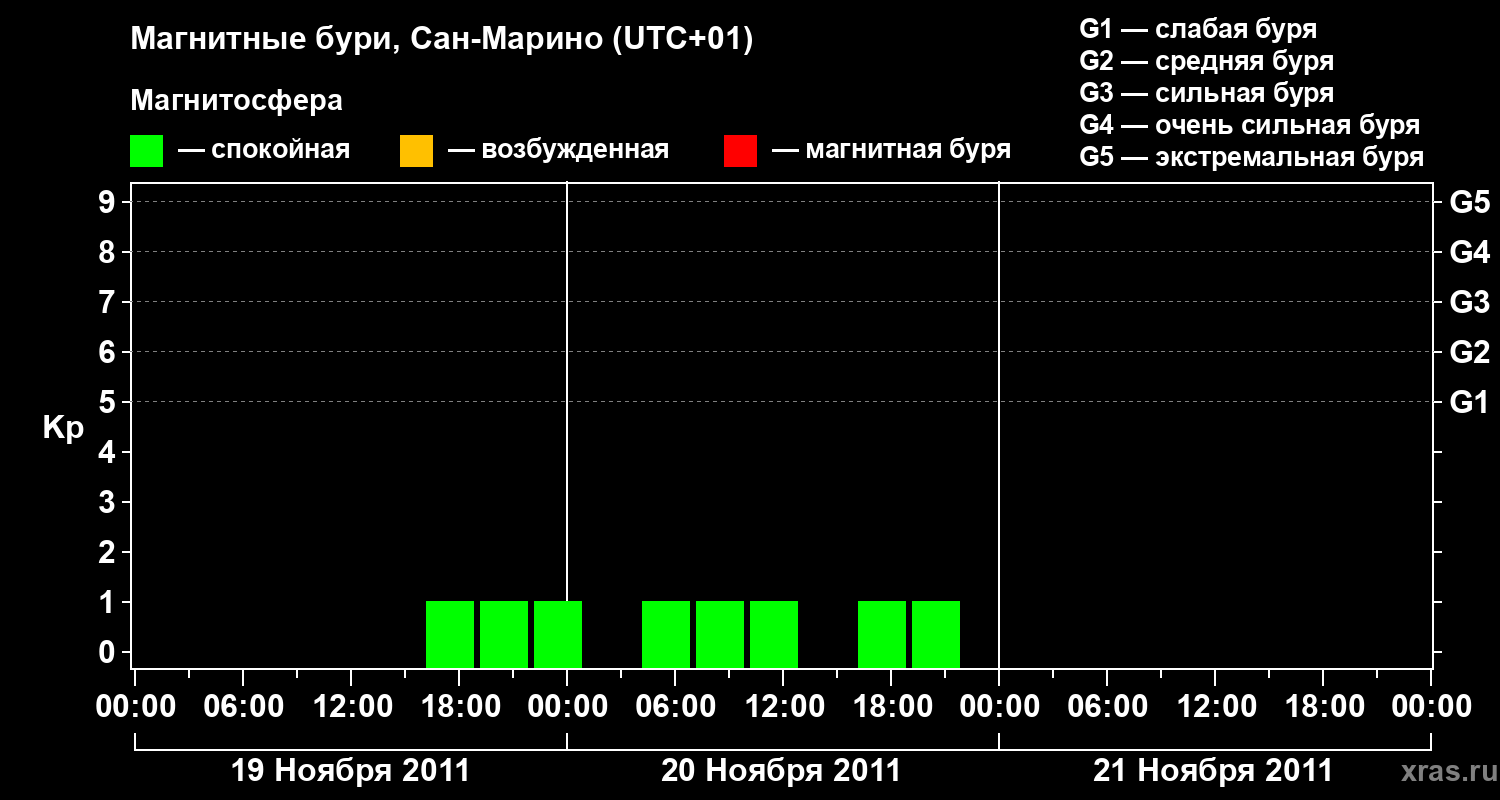This screenshot has height=800, width=1500.
Task: Click the G4 label on right axis
Action: (1470, 252)
